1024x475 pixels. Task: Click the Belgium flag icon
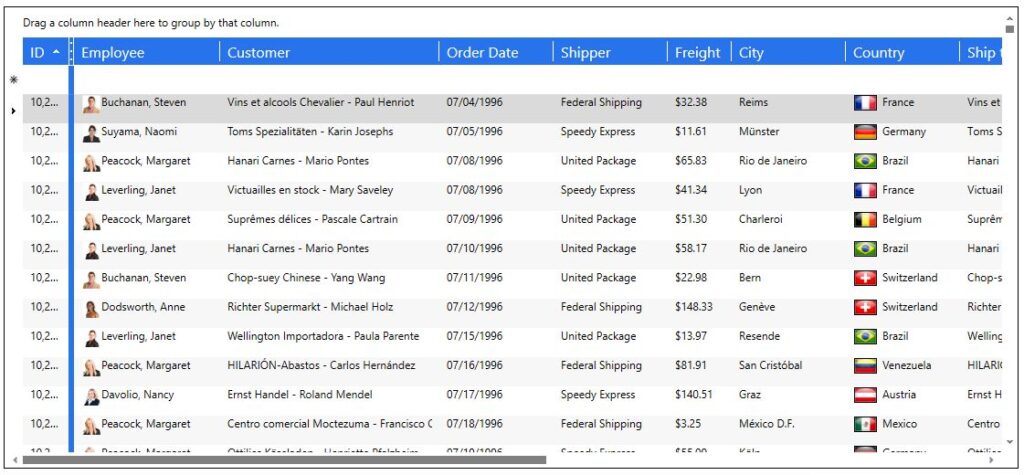[865, 220]
